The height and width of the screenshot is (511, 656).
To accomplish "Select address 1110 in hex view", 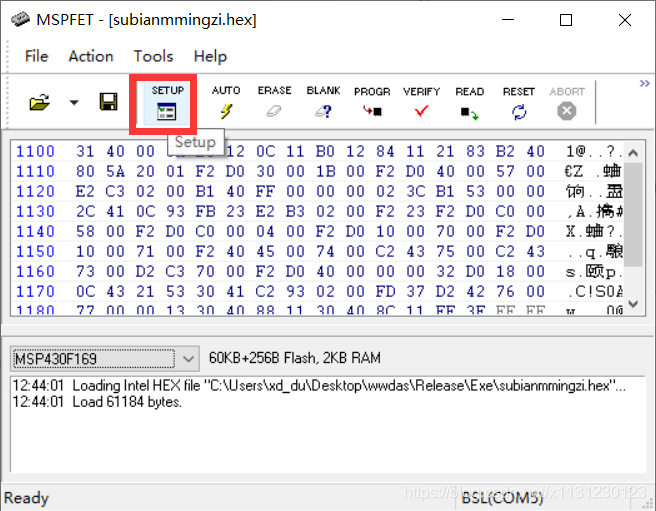I will pos(35,171).
